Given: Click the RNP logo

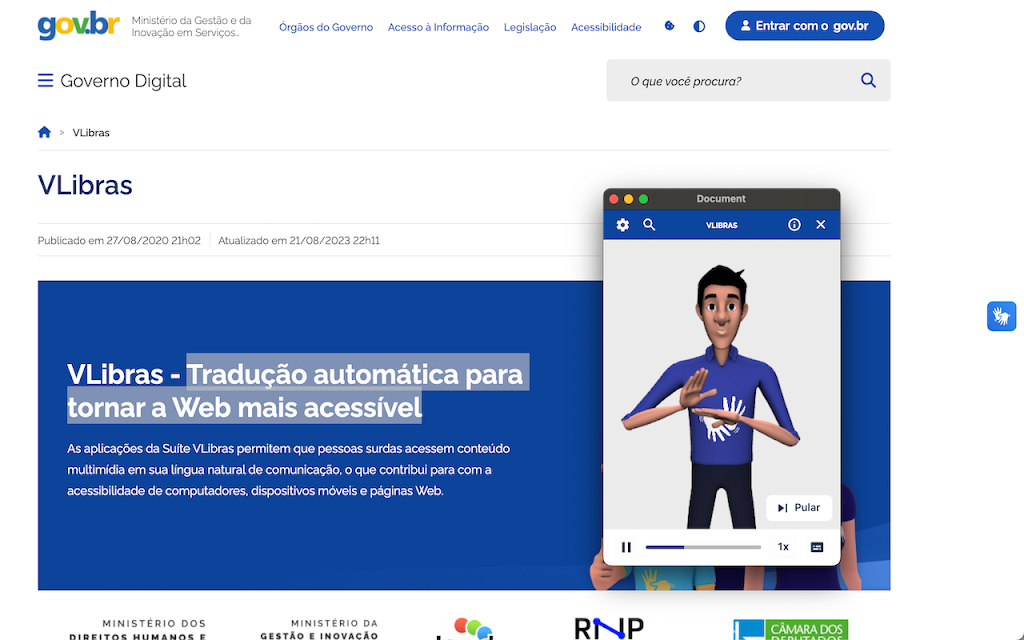Looking at the screenshot, I should pos(609,628).
